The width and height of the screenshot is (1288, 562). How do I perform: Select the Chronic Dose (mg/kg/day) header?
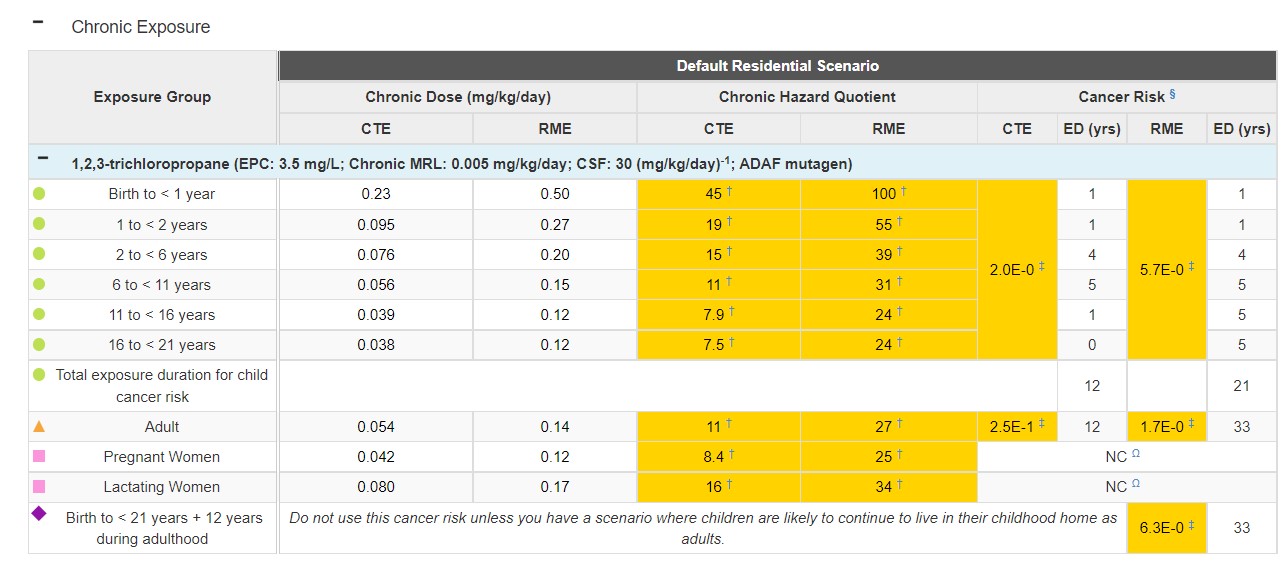point(457,97)
